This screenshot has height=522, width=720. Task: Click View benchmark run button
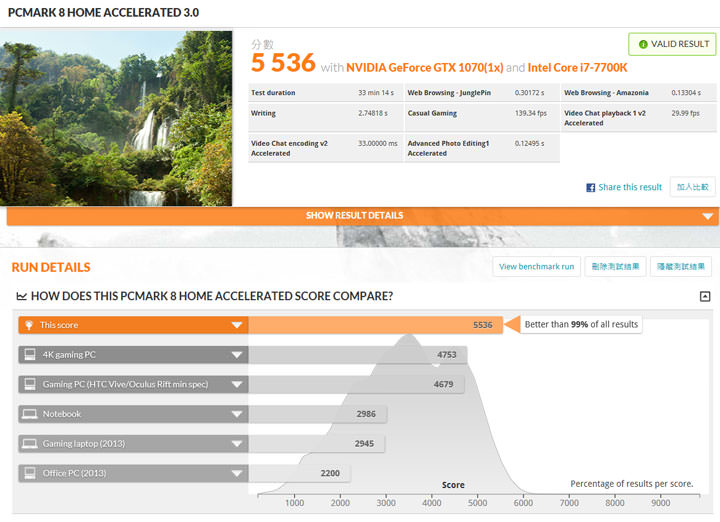(x=537, y=267)
